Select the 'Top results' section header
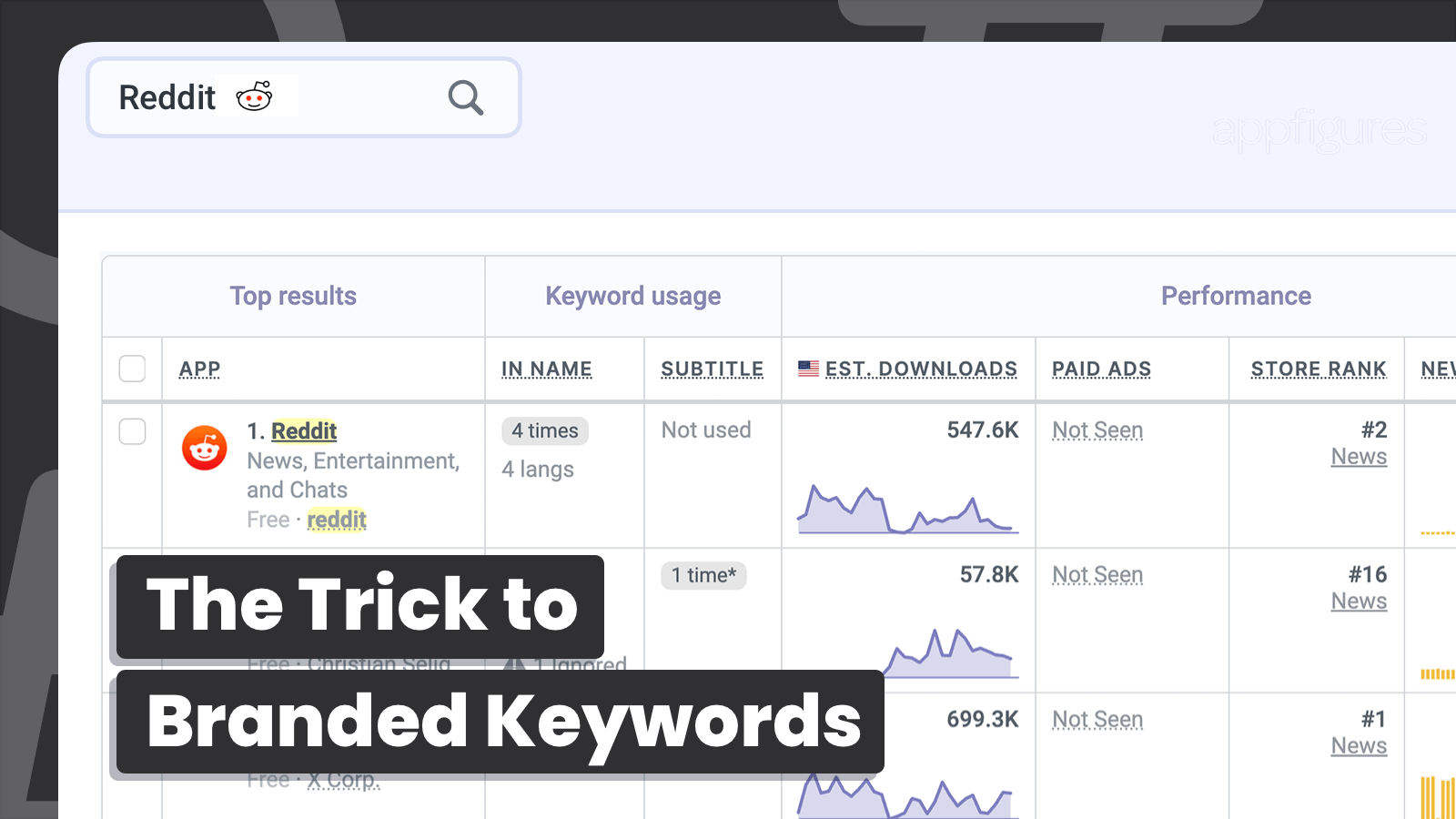 coord(293,295)
